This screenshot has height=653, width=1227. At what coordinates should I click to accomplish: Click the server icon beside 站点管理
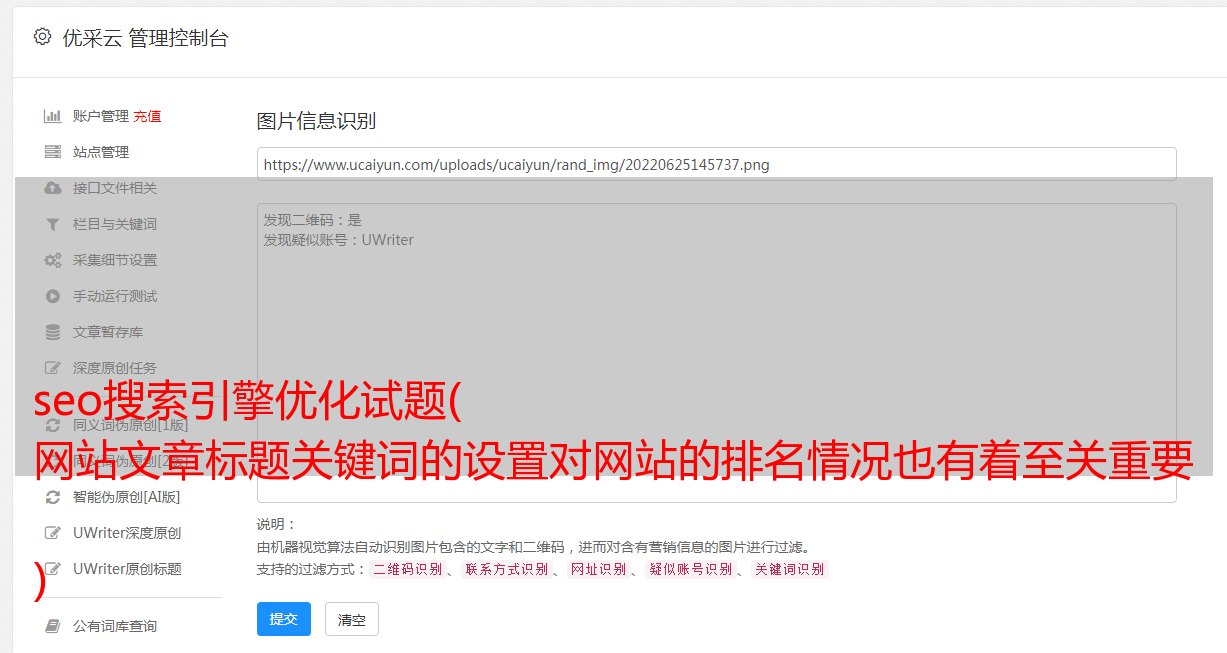coord(53,152)
